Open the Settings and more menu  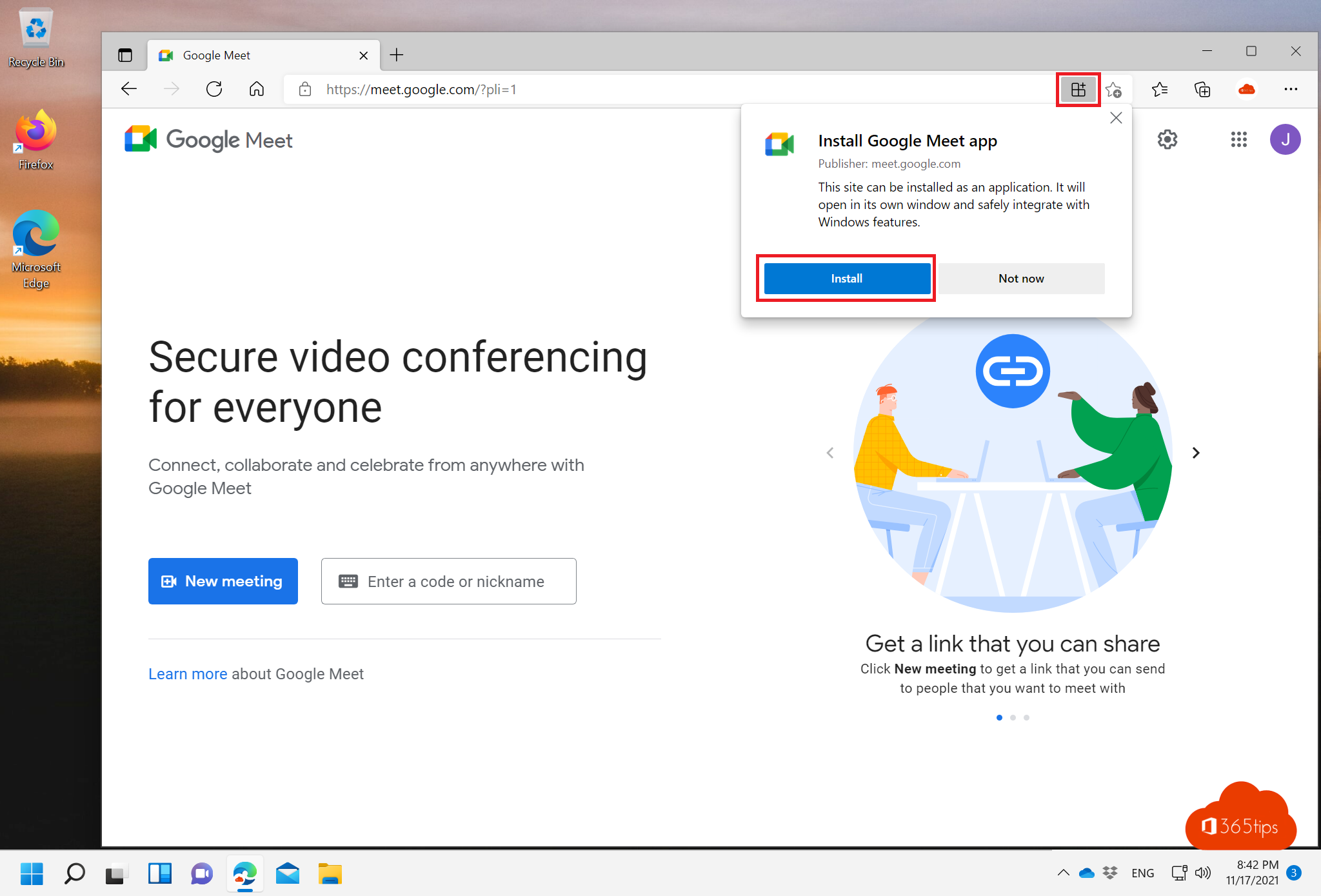point(1291,89)
